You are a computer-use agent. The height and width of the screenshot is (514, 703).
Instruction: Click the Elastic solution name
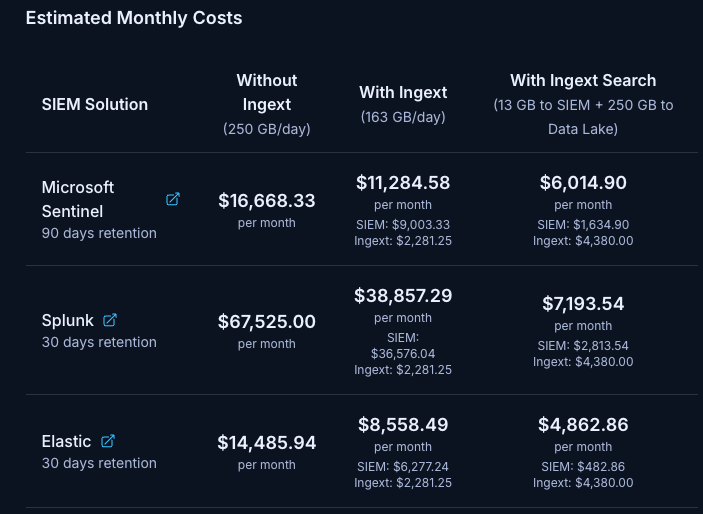pos(66,441)
